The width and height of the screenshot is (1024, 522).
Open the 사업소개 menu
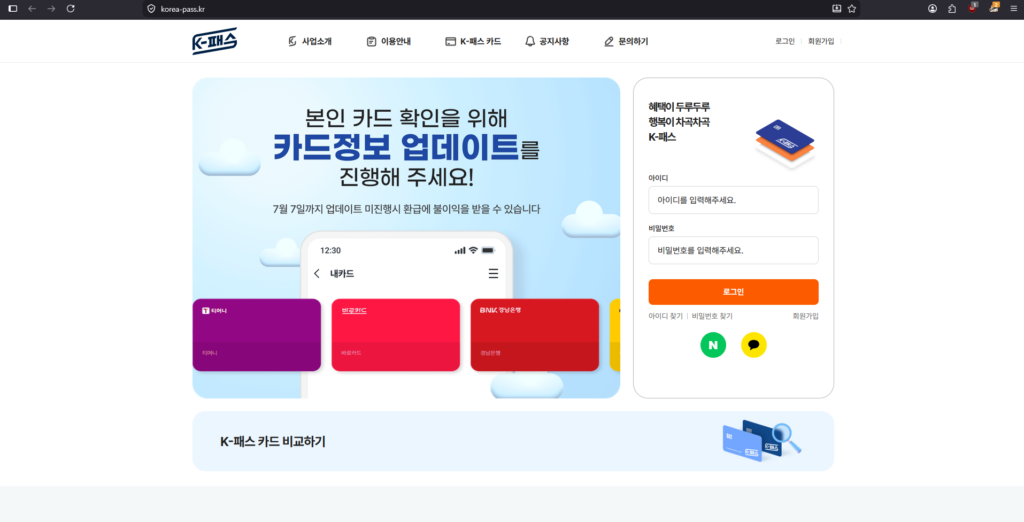click(x=310, y=41)
